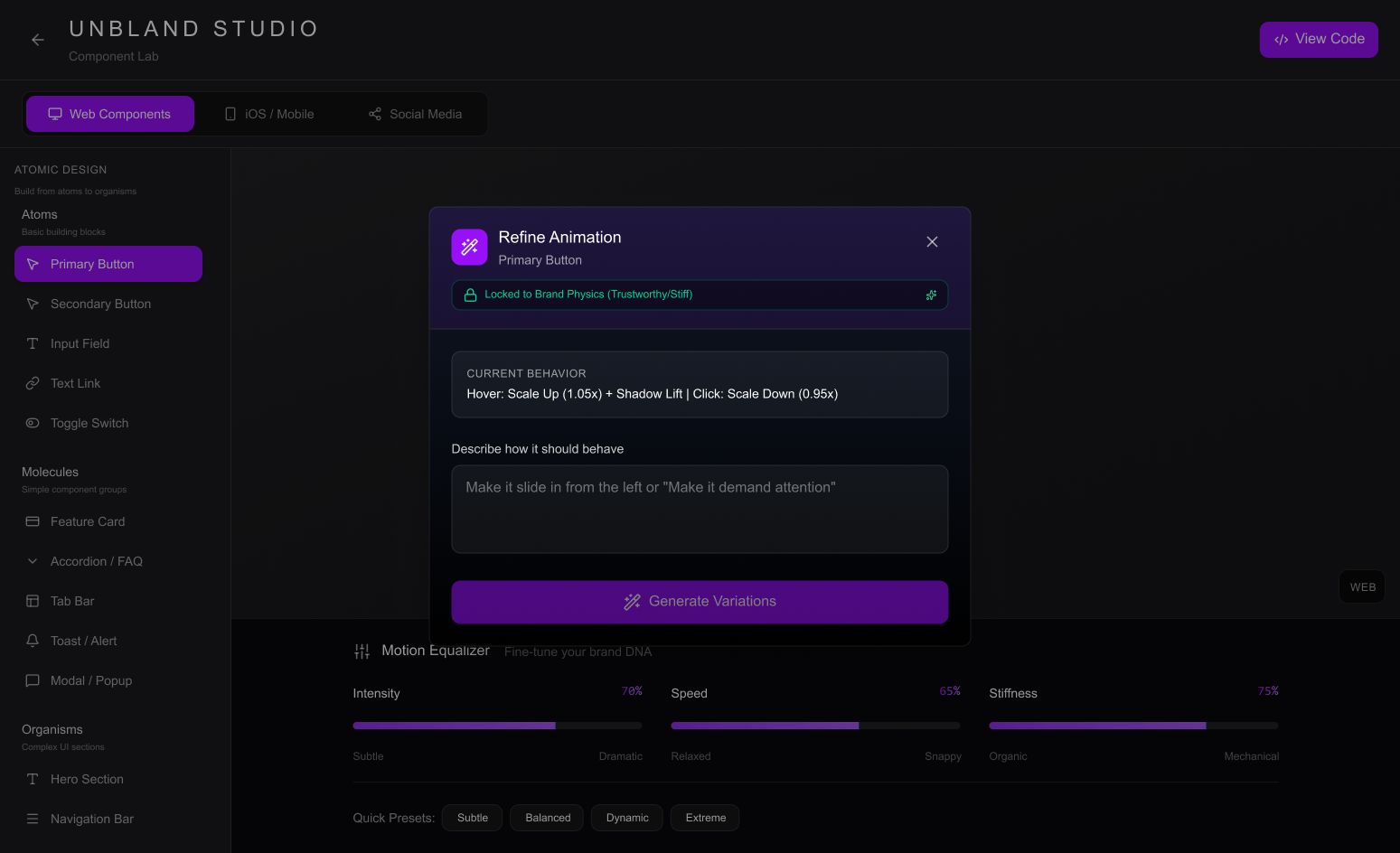This screenshot has height=853, width=1400.
Task: Adjust the Intensity slider
Action: point(497,726)
